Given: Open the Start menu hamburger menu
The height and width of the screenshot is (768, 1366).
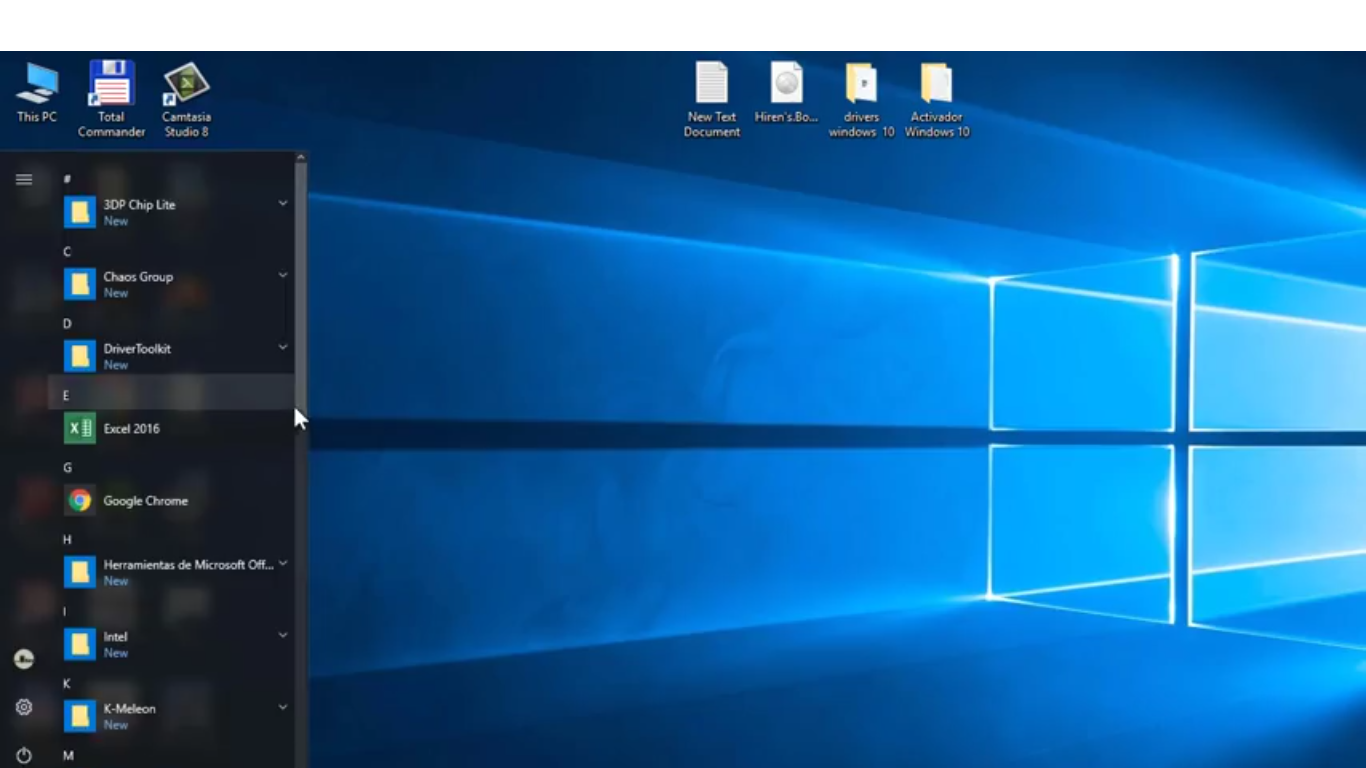Looking at the screenshot, I should point(23,179).
